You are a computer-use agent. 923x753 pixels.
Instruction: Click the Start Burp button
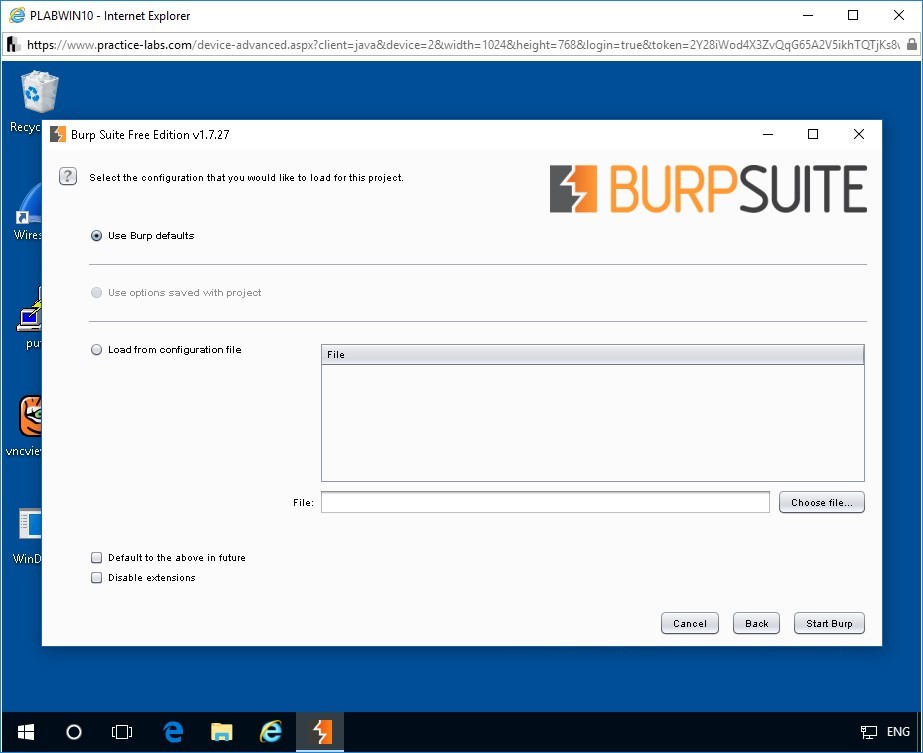[x=829, y=623]
